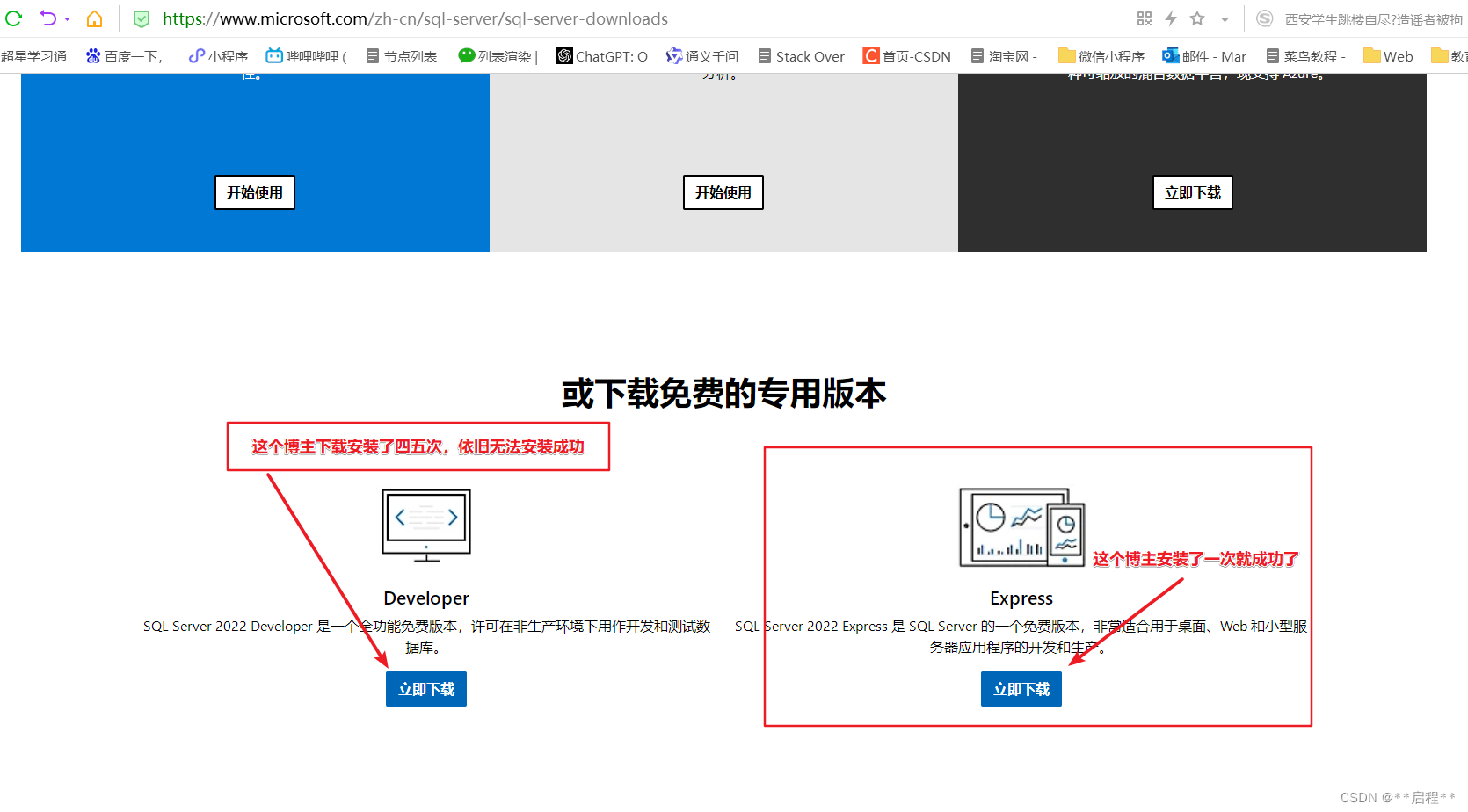Click the search box headline text field
This screenshot has height=812, width=1468.
[1373, 19]
